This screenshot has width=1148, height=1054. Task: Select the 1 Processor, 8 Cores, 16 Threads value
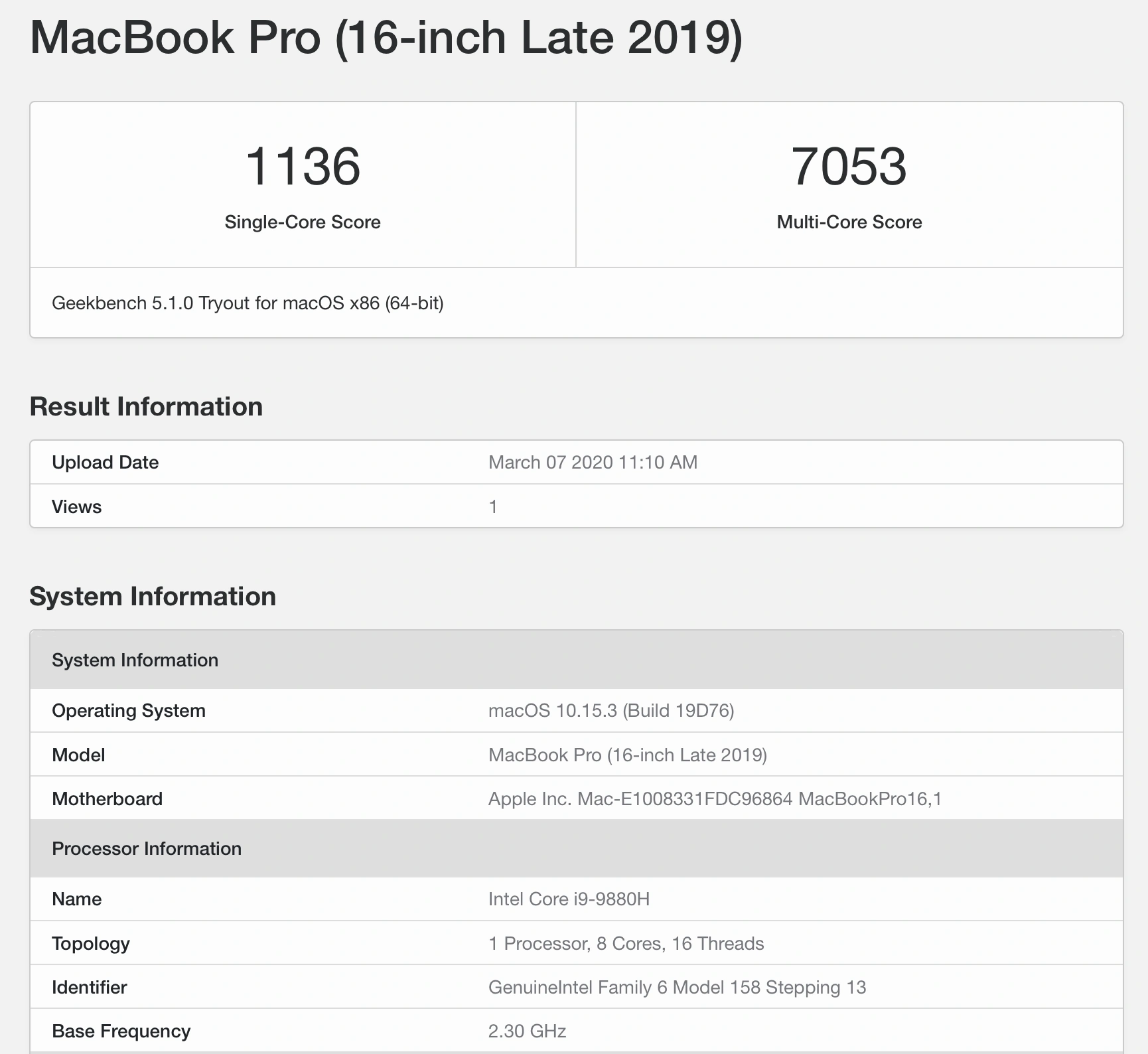(x=626, y=943)
